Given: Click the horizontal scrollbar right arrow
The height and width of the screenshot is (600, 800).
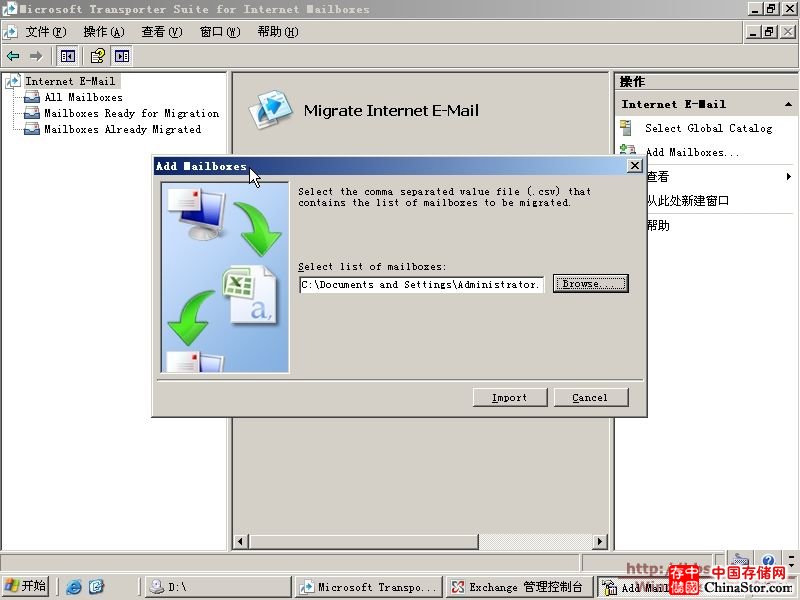Looking at the screenshot, I should point(599,541).
